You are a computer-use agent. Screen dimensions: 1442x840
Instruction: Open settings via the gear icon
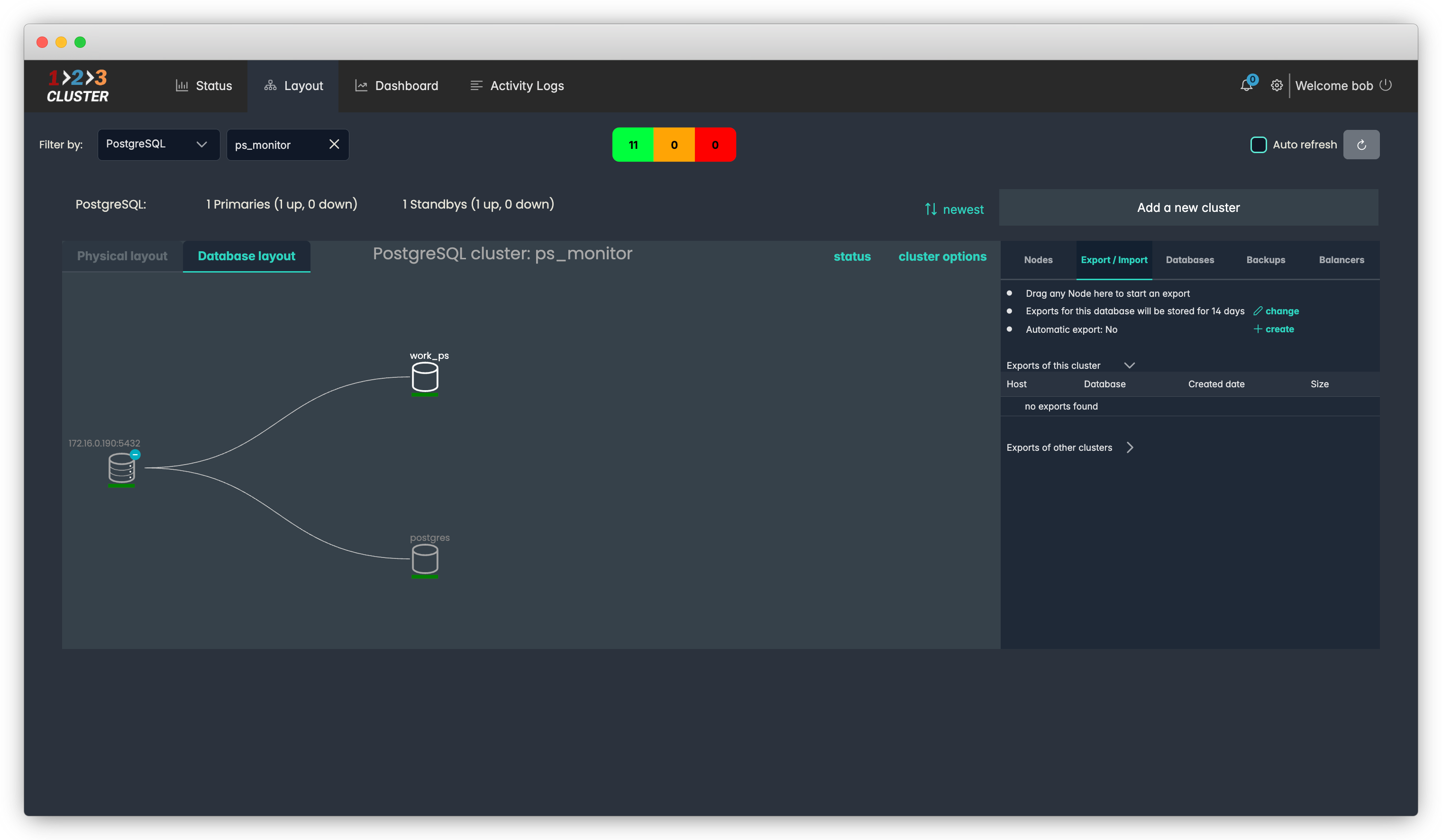[x=1277, y=86]
